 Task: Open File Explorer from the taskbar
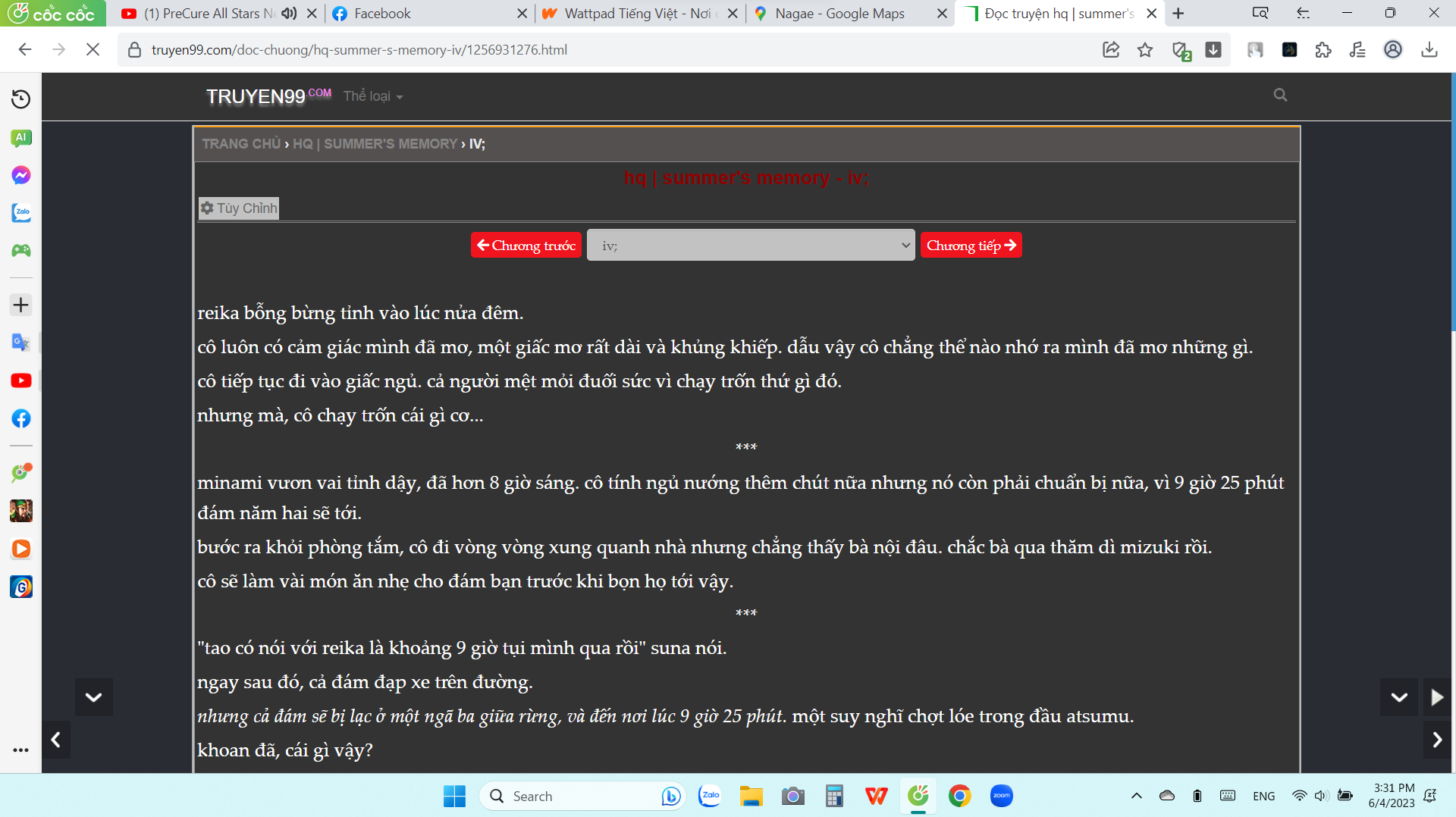coord(751,796)
